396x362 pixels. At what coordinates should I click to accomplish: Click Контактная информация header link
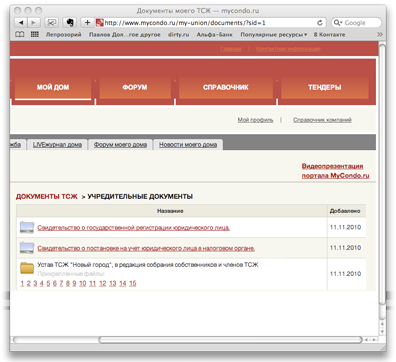288,49
